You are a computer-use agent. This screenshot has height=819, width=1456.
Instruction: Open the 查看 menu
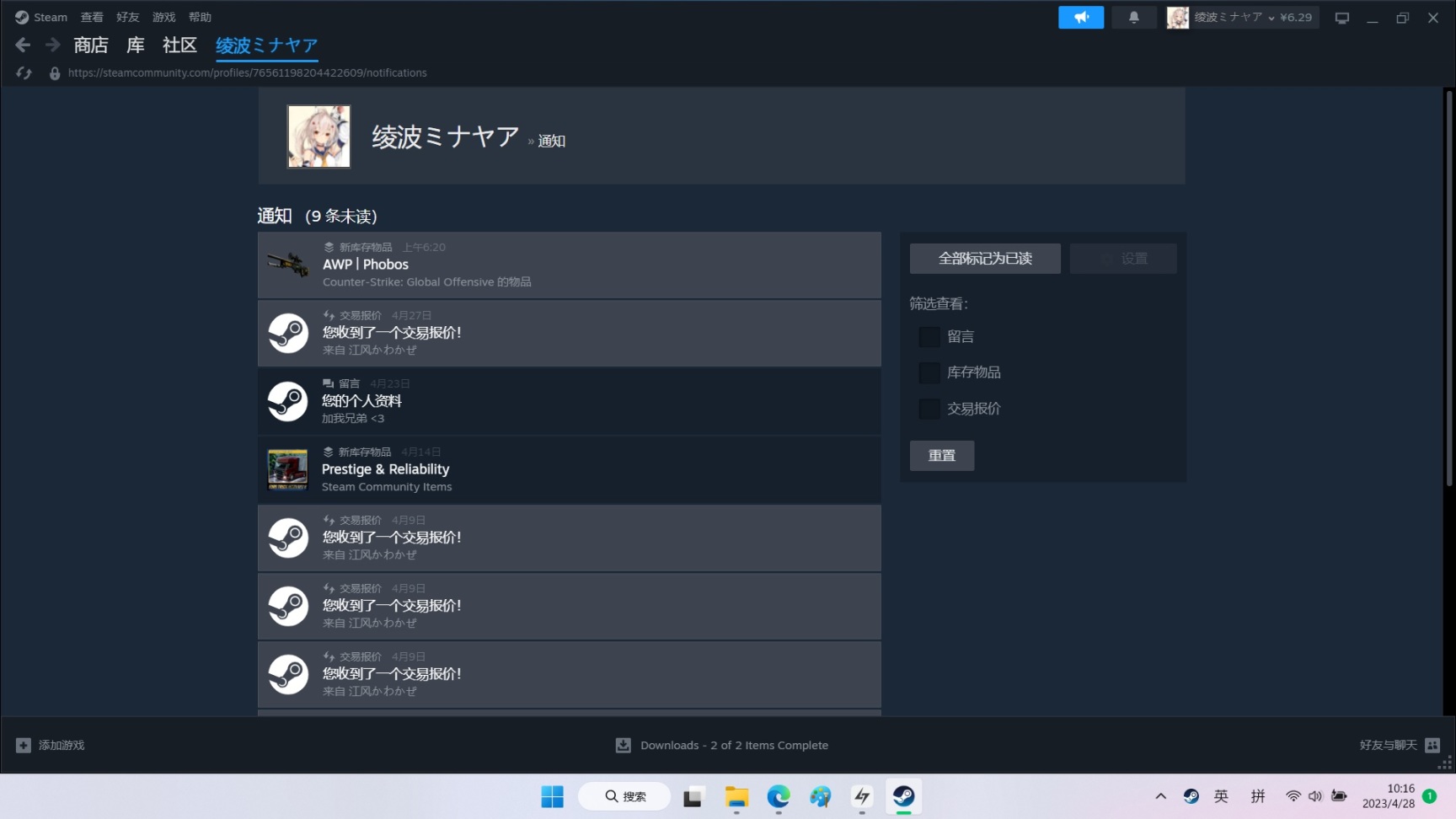[x=92, y=17]
